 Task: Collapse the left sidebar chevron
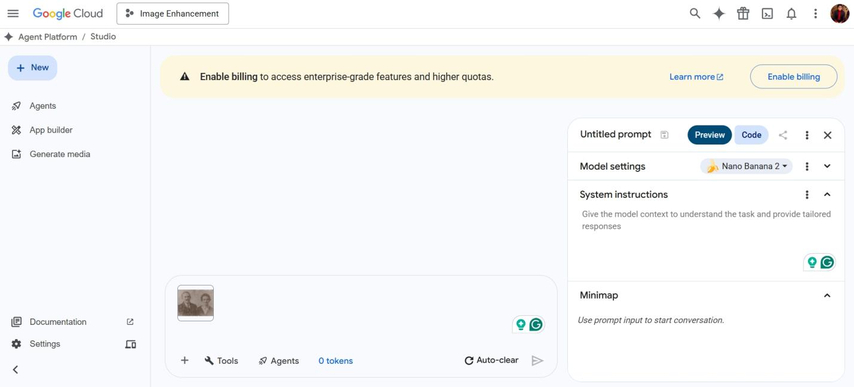[15, 370]
